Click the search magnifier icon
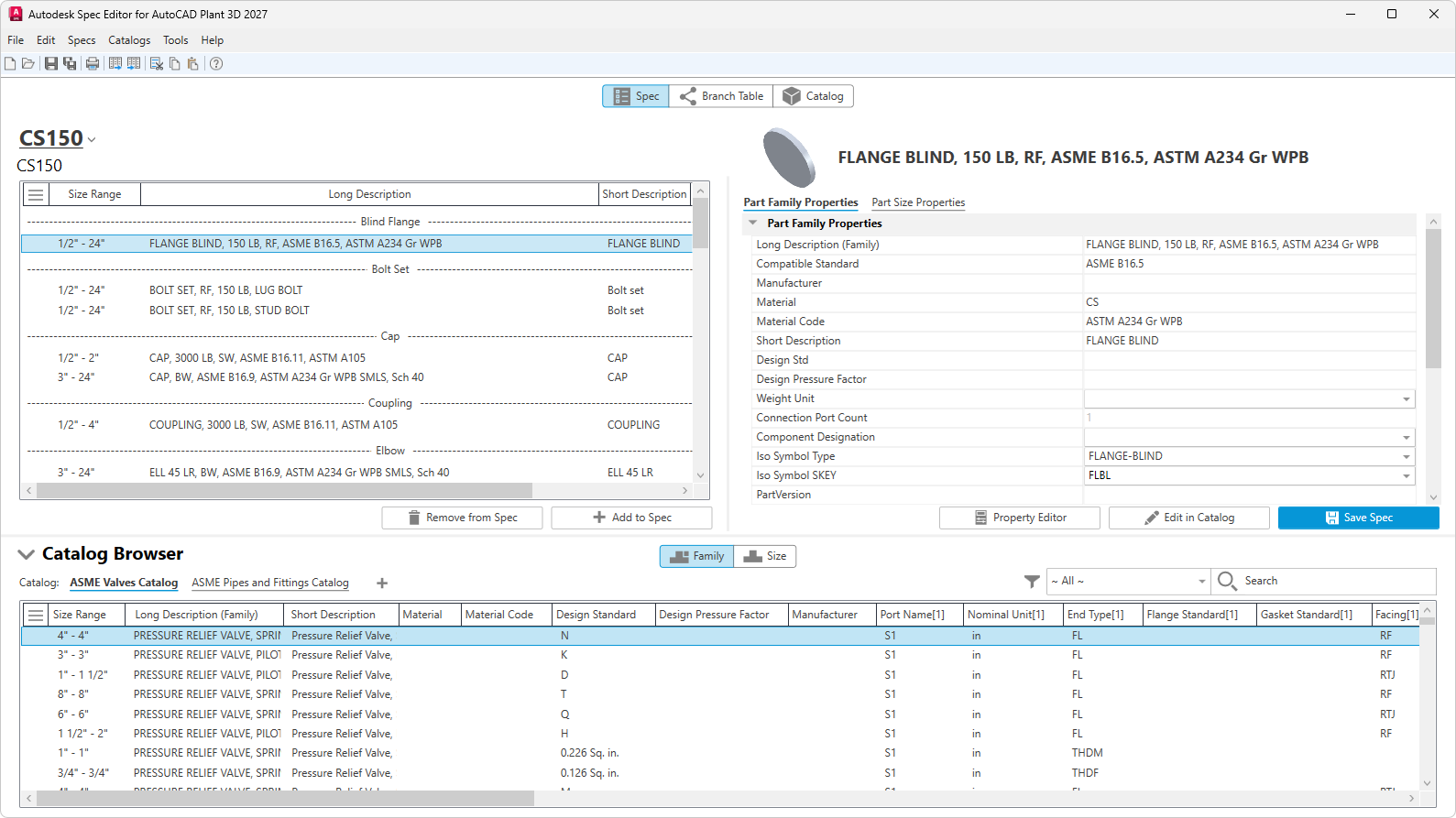This screenshot has width=1456, height=818. 1227,581
